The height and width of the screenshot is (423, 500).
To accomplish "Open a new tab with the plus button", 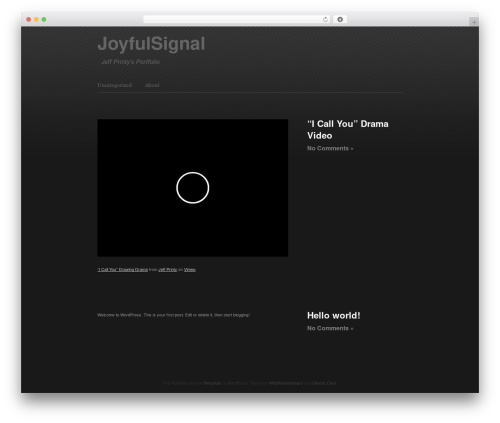I will [474, 22].
